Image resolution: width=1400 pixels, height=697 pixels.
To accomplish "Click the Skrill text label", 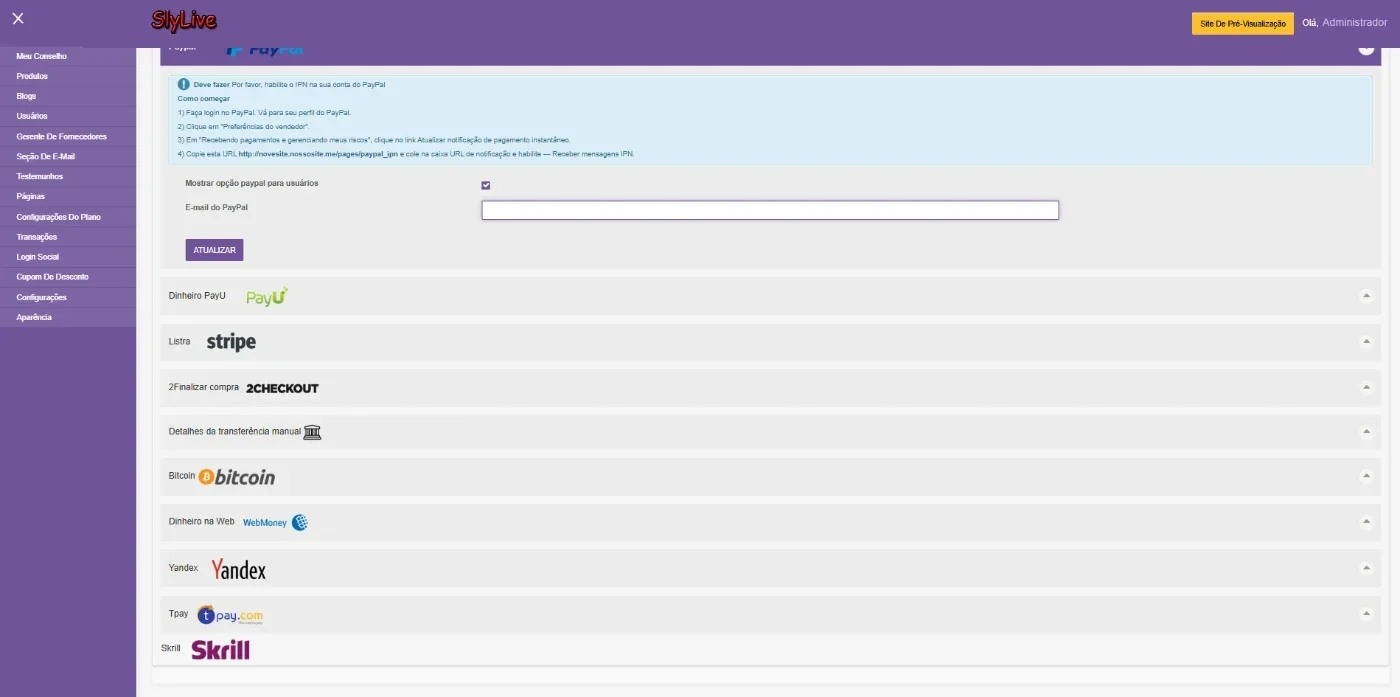I will tap(171, 649).
